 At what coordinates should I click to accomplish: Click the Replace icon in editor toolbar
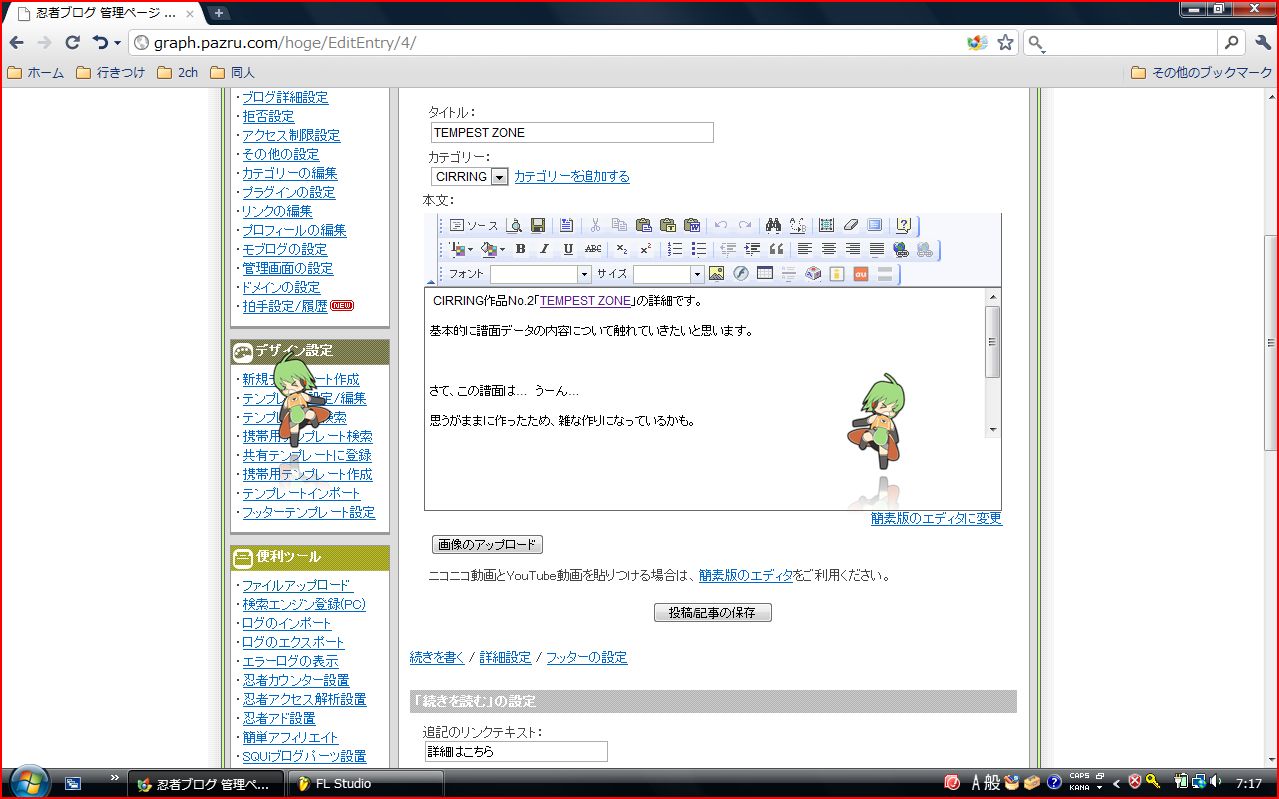797,226
